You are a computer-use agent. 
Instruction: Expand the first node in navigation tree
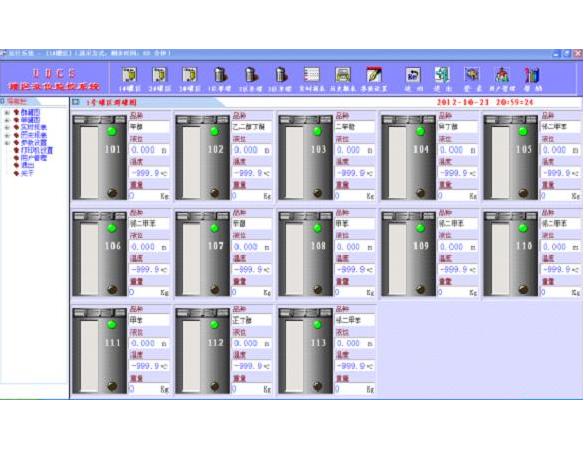[x=7, y=112]
